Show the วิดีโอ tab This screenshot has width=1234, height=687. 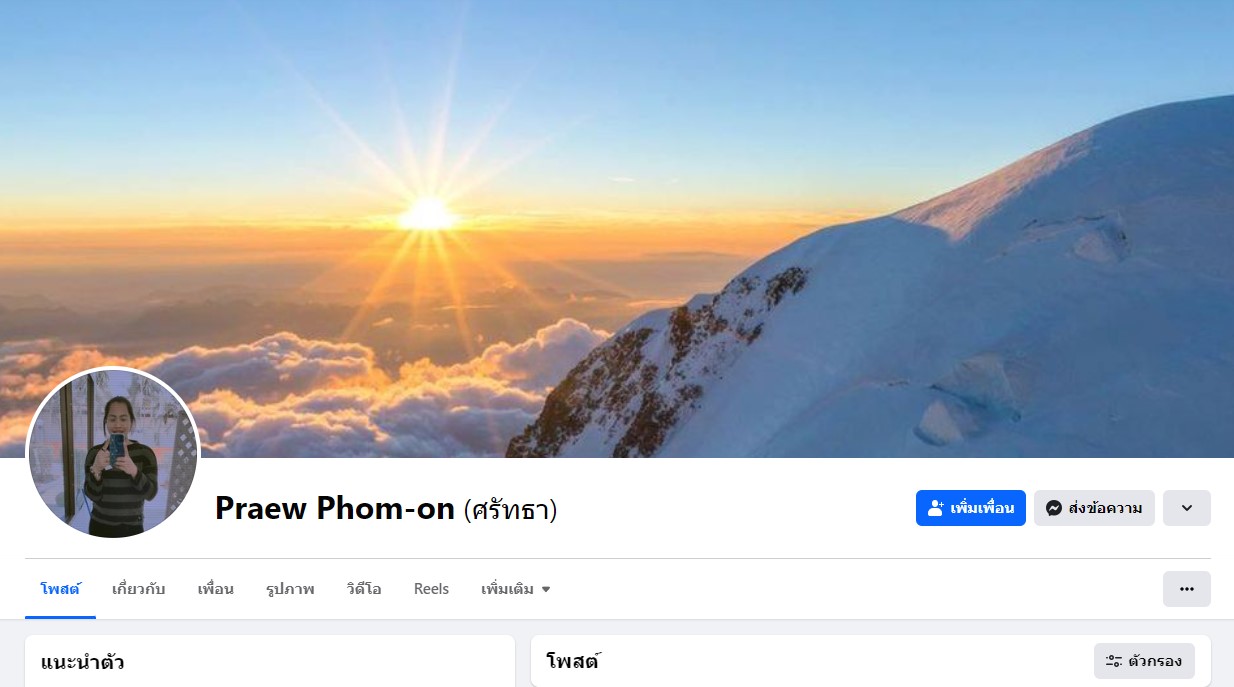(364, 589)
